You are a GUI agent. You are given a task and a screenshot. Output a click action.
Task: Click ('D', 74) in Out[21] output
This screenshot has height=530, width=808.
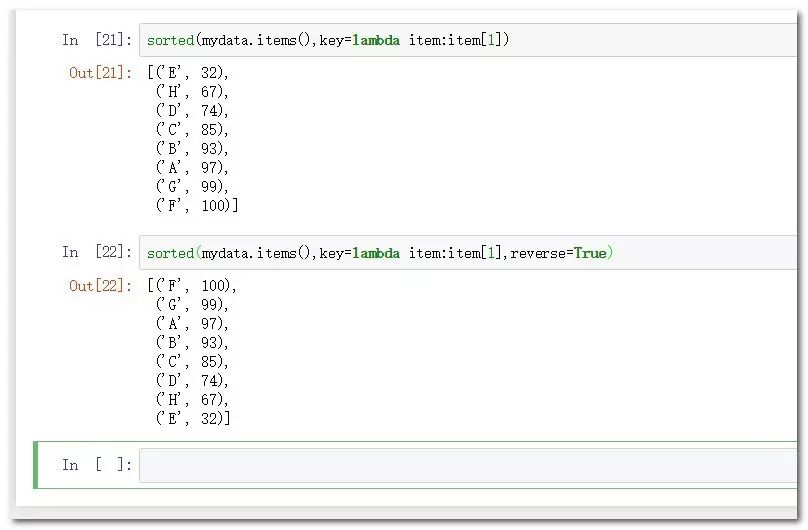pos(192,111)
